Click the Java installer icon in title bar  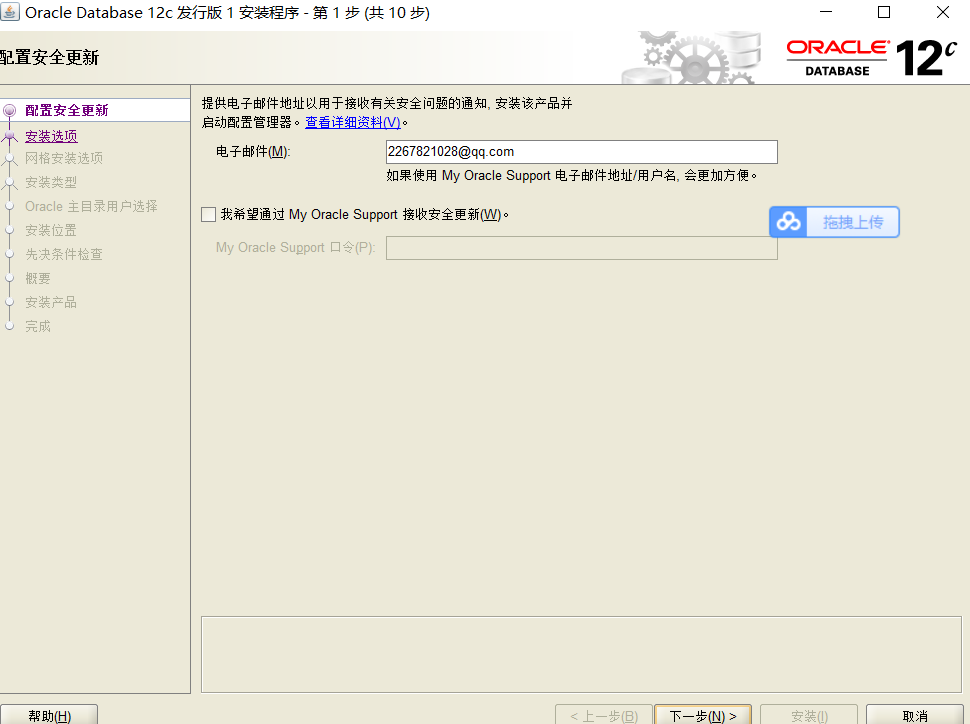9,12
